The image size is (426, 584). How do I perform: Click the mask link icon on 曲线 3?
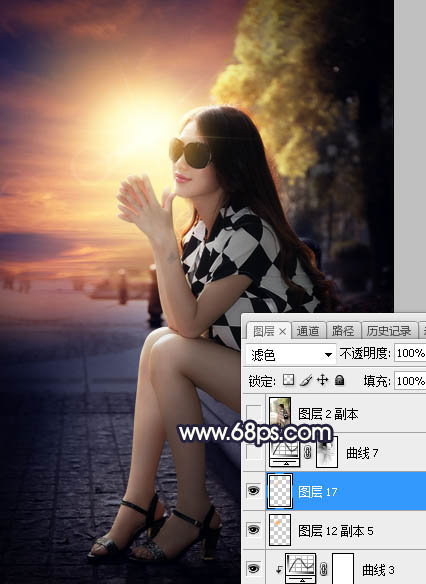324,569
